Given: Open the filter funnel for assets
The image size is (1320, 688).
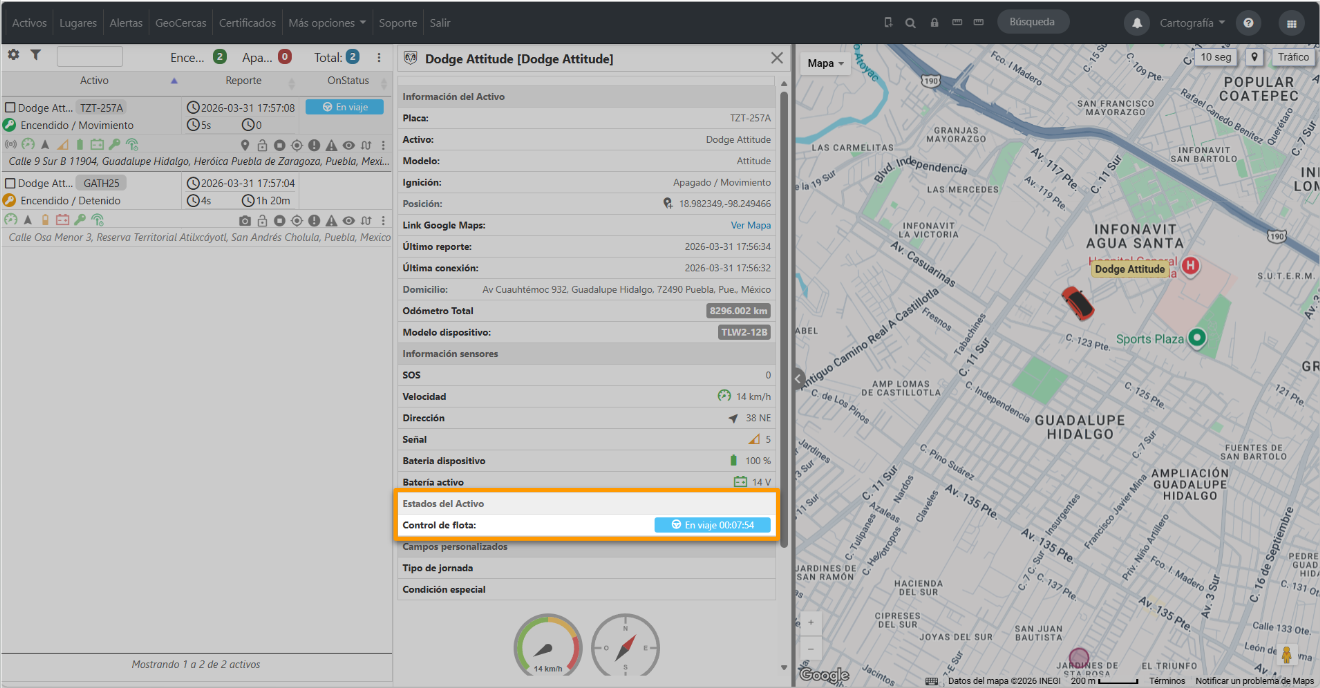Looking at the screenshot, I should pyautogui.click(x=35, y=56).
